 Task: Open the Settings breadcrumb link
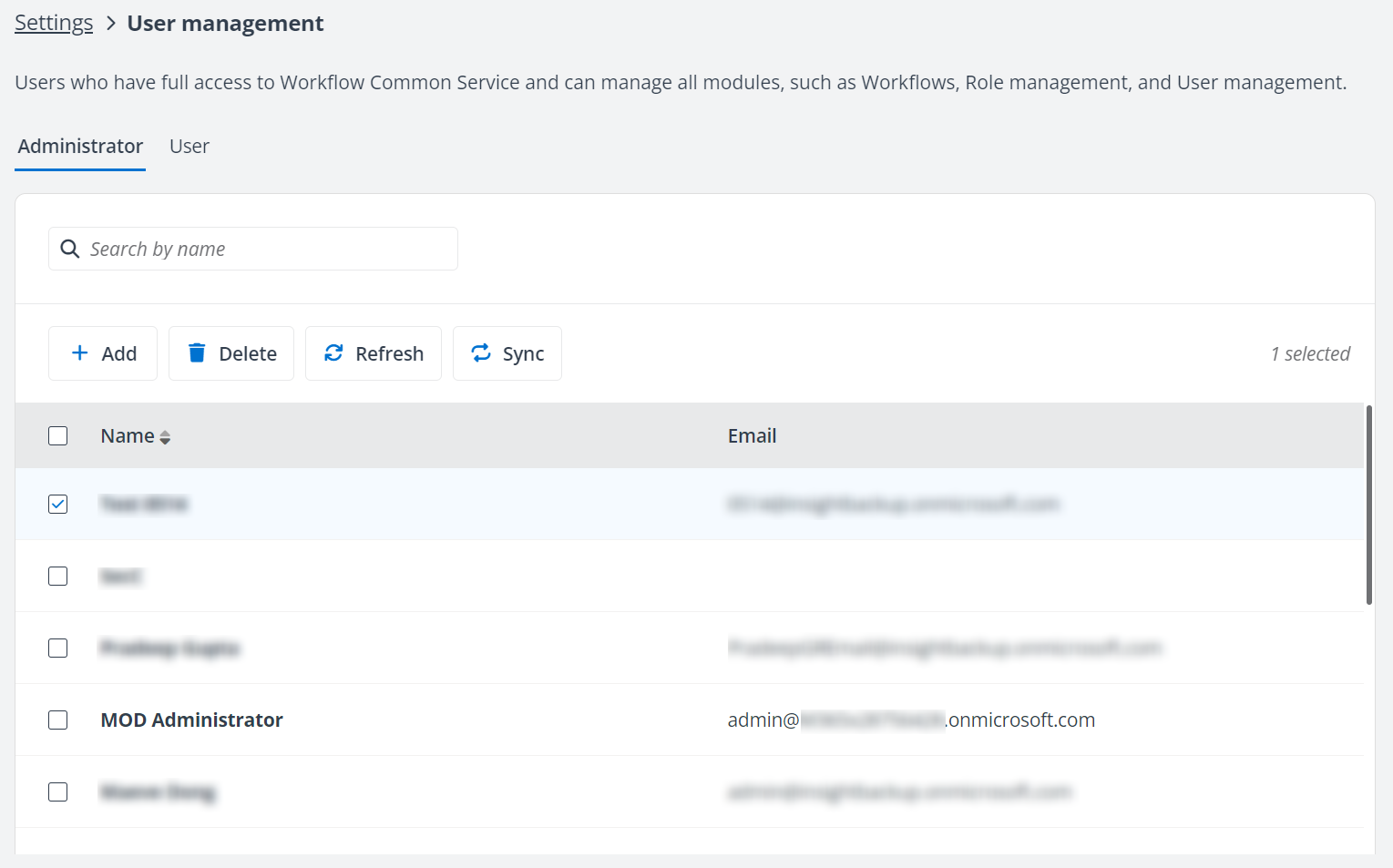53,22
